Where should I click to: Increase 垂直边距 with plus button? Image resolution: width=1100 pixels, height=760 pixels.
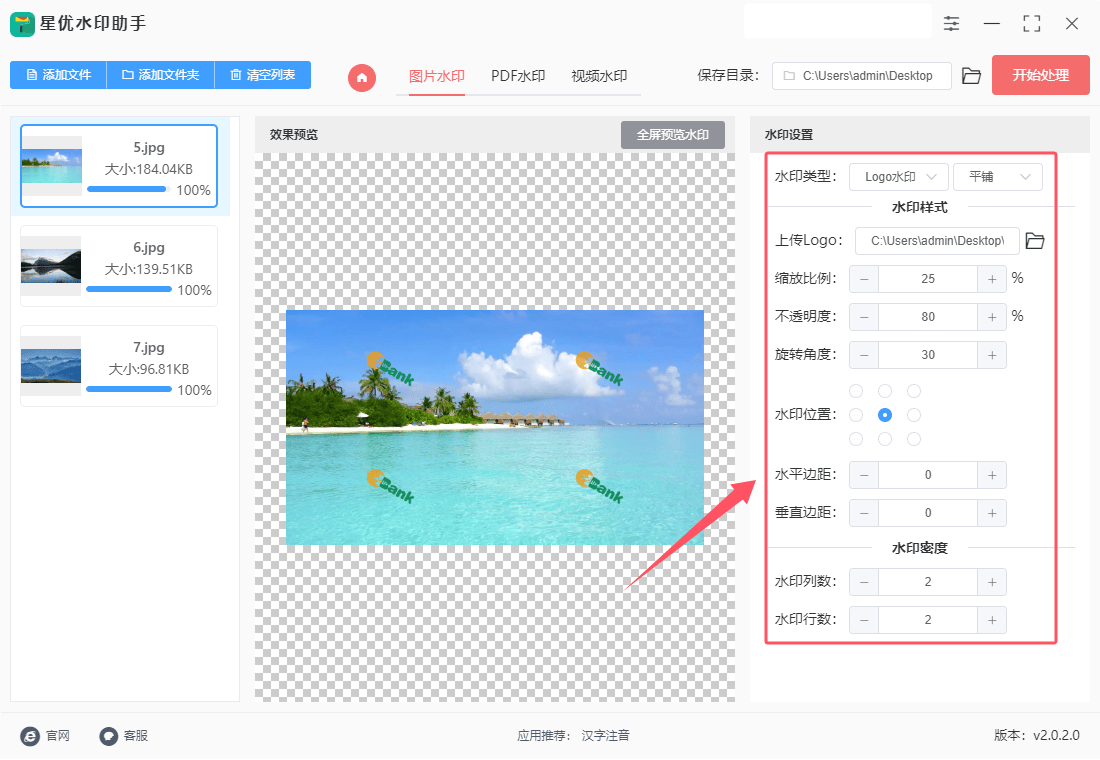[992, 513]
